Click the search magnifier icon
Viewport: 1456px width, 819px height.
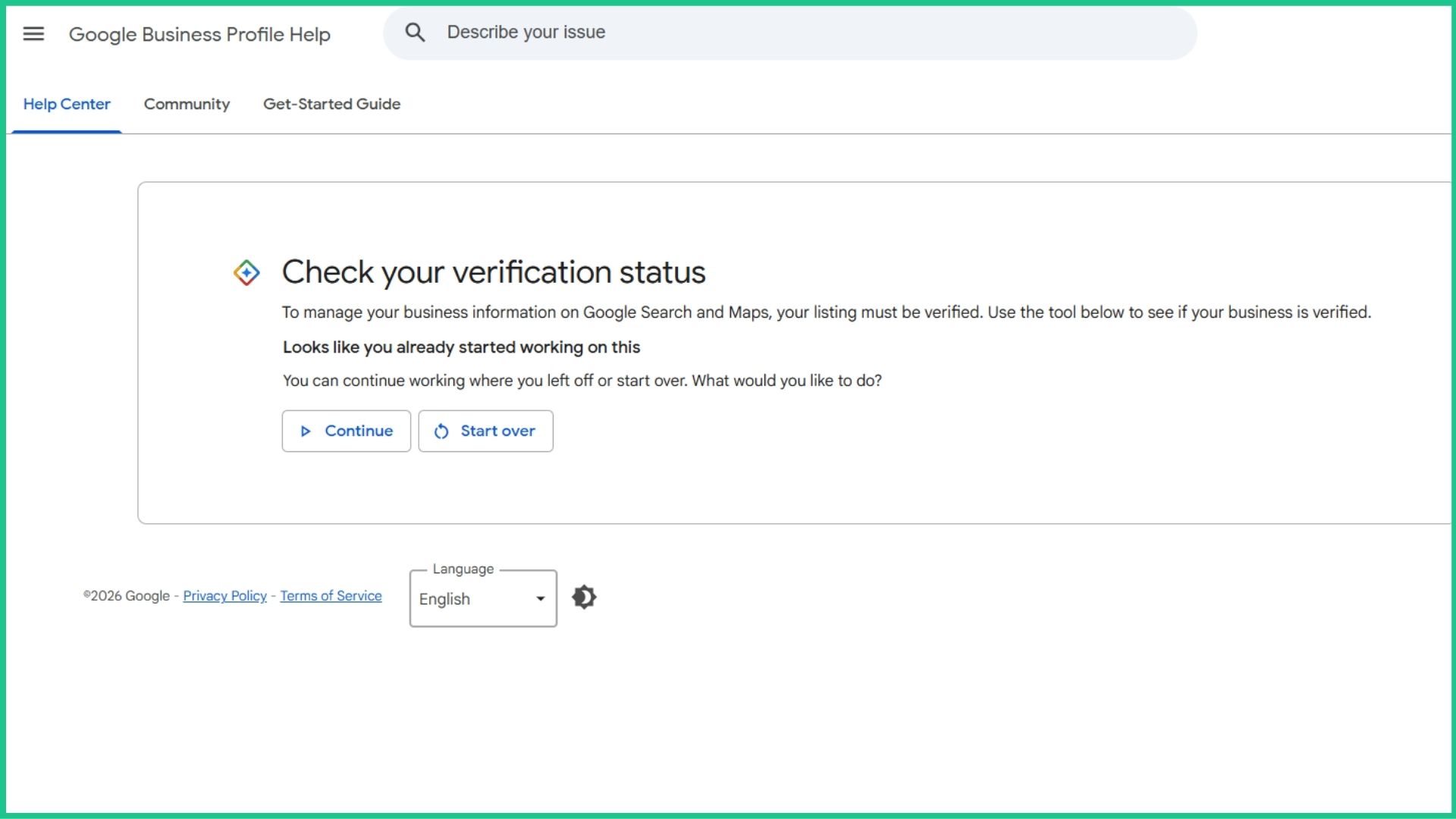[x=415, y=32]
